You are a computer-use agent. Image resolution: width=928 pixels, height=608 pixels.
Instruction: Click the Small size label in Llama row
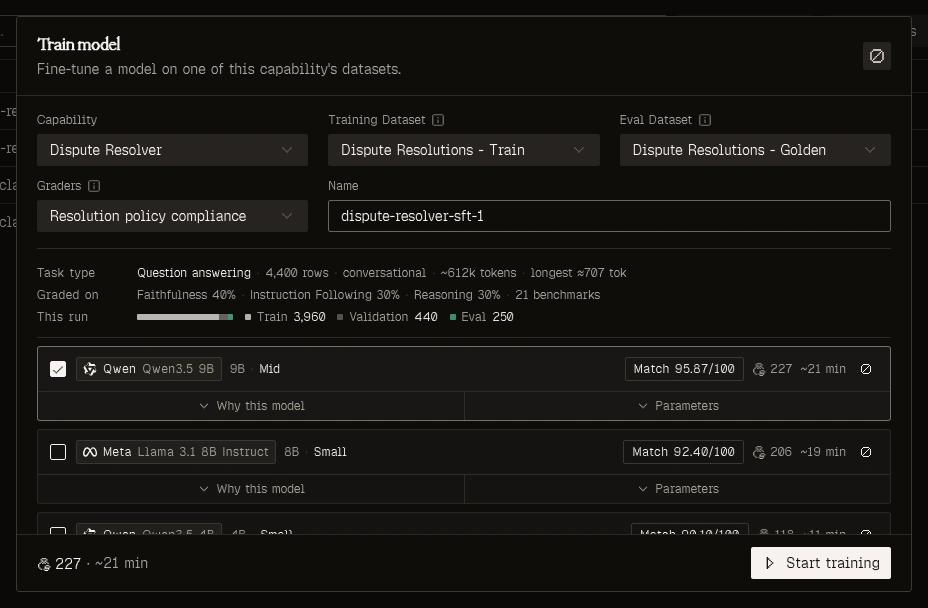[330, 452]
